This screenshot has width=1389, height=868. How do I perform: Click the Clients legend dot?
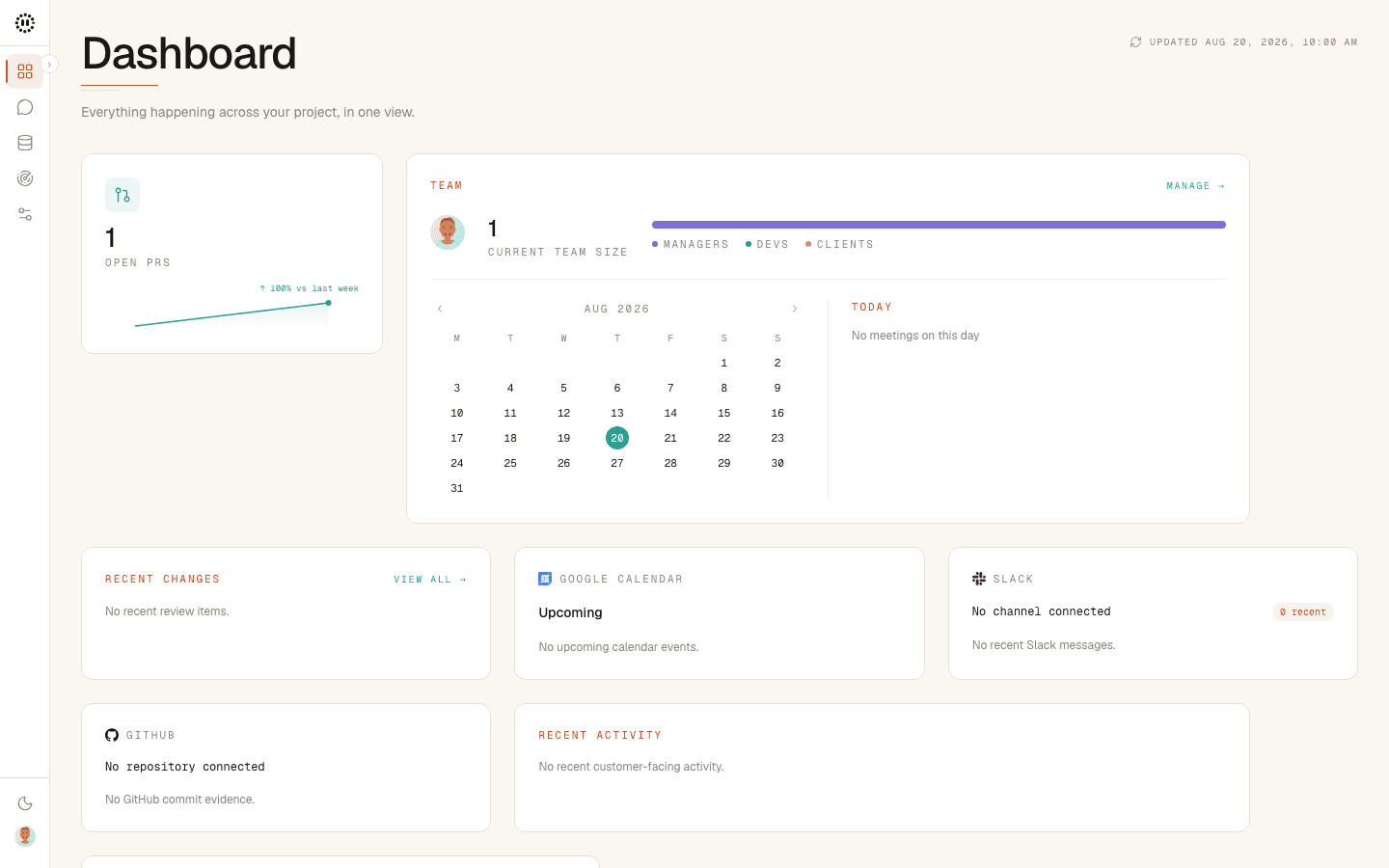[x=808, y=244]
